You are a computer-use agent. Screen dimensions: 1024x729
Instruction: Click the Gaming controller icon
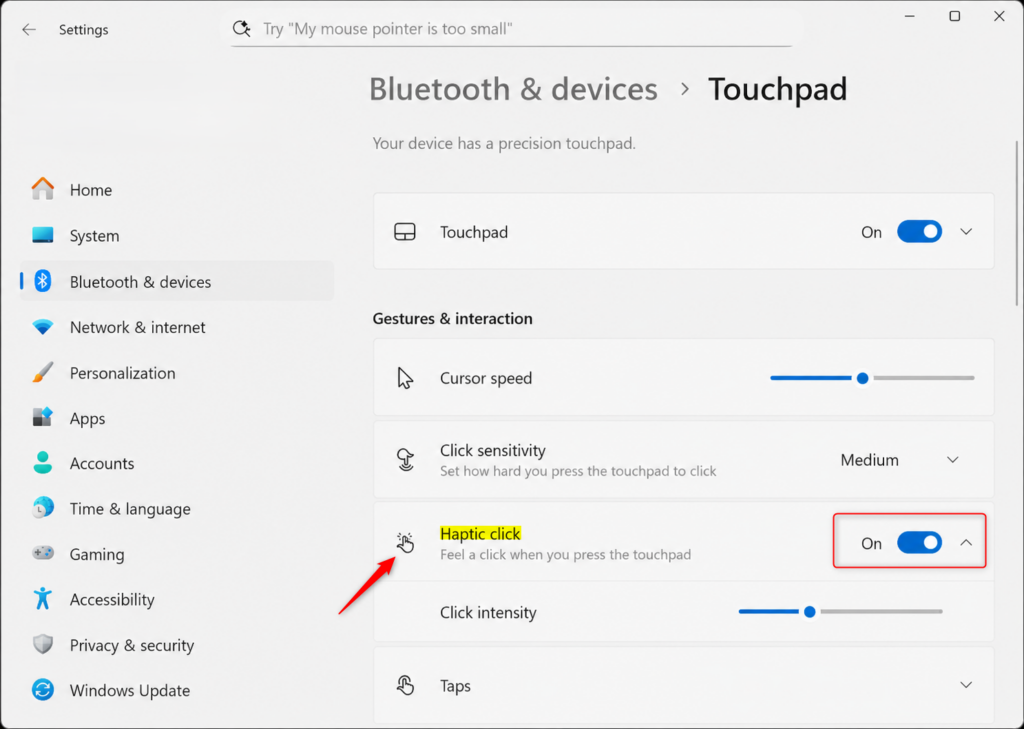point(42,553)
